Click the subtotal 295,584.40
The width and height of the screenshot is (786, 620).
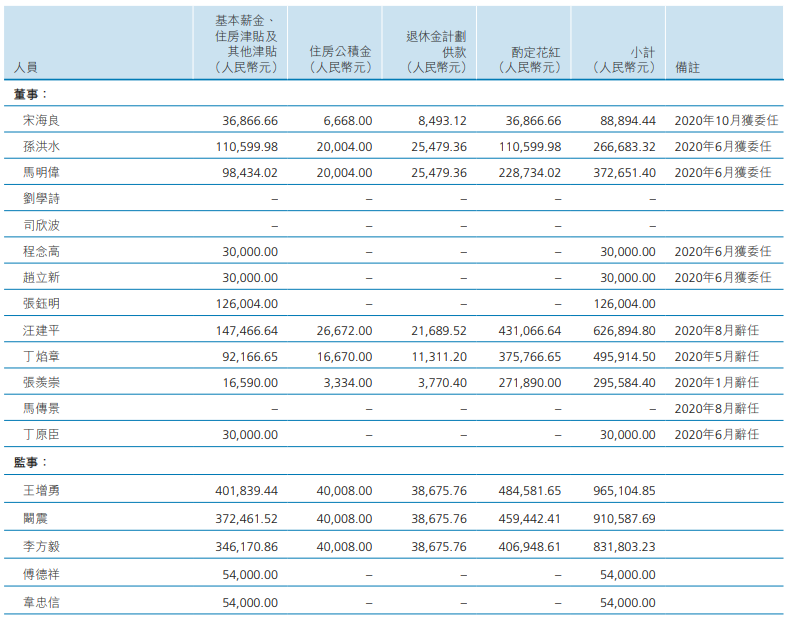point(625,383)
